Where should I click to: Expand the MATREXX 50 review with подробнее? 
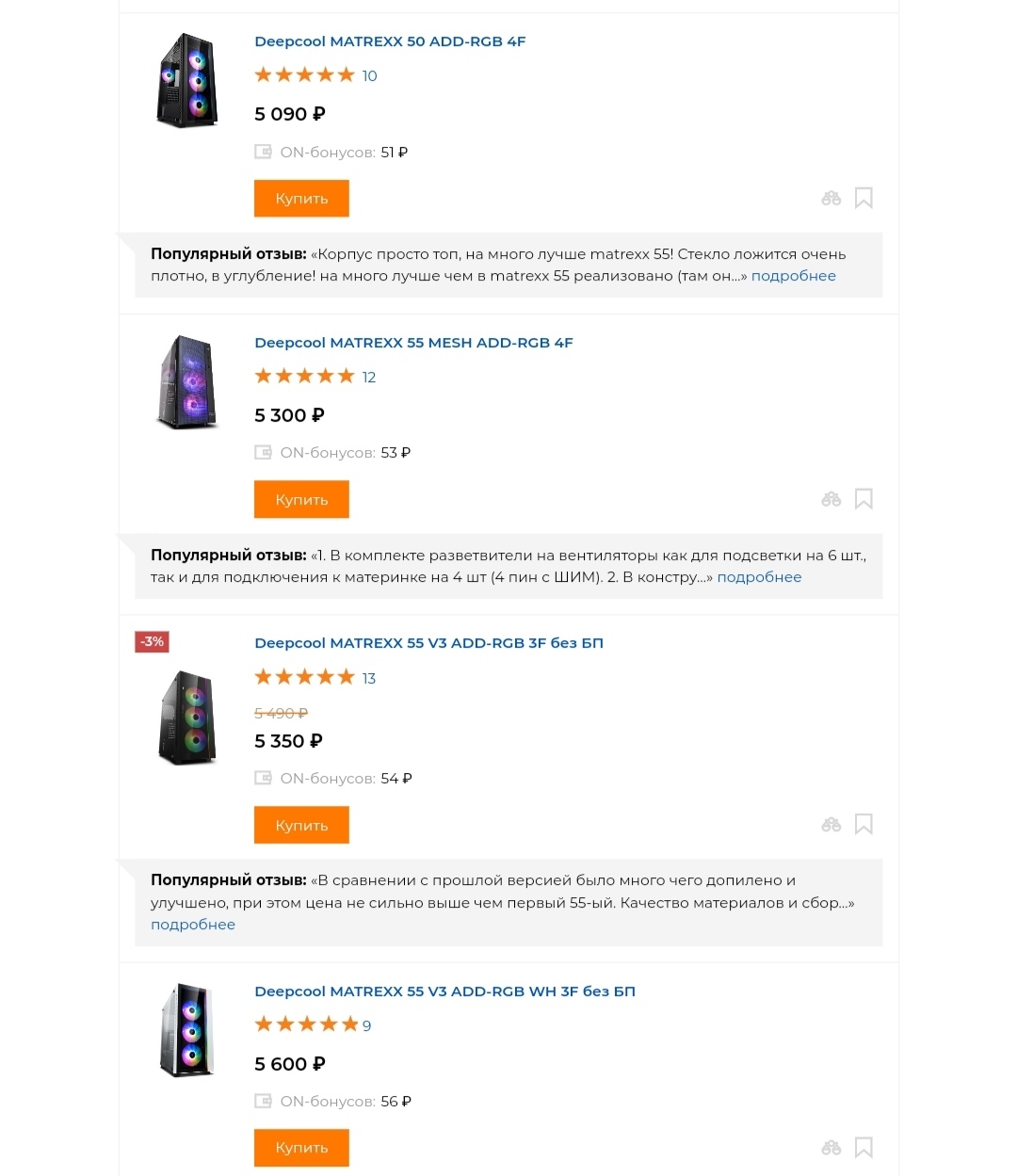793,276
